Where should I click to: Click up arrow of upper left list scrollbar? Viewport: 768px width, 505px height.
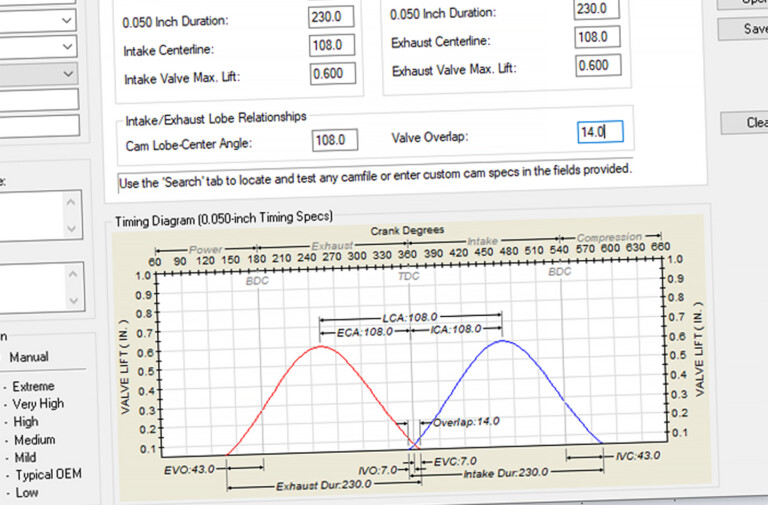pyautogui.click(x=71, y=202)
